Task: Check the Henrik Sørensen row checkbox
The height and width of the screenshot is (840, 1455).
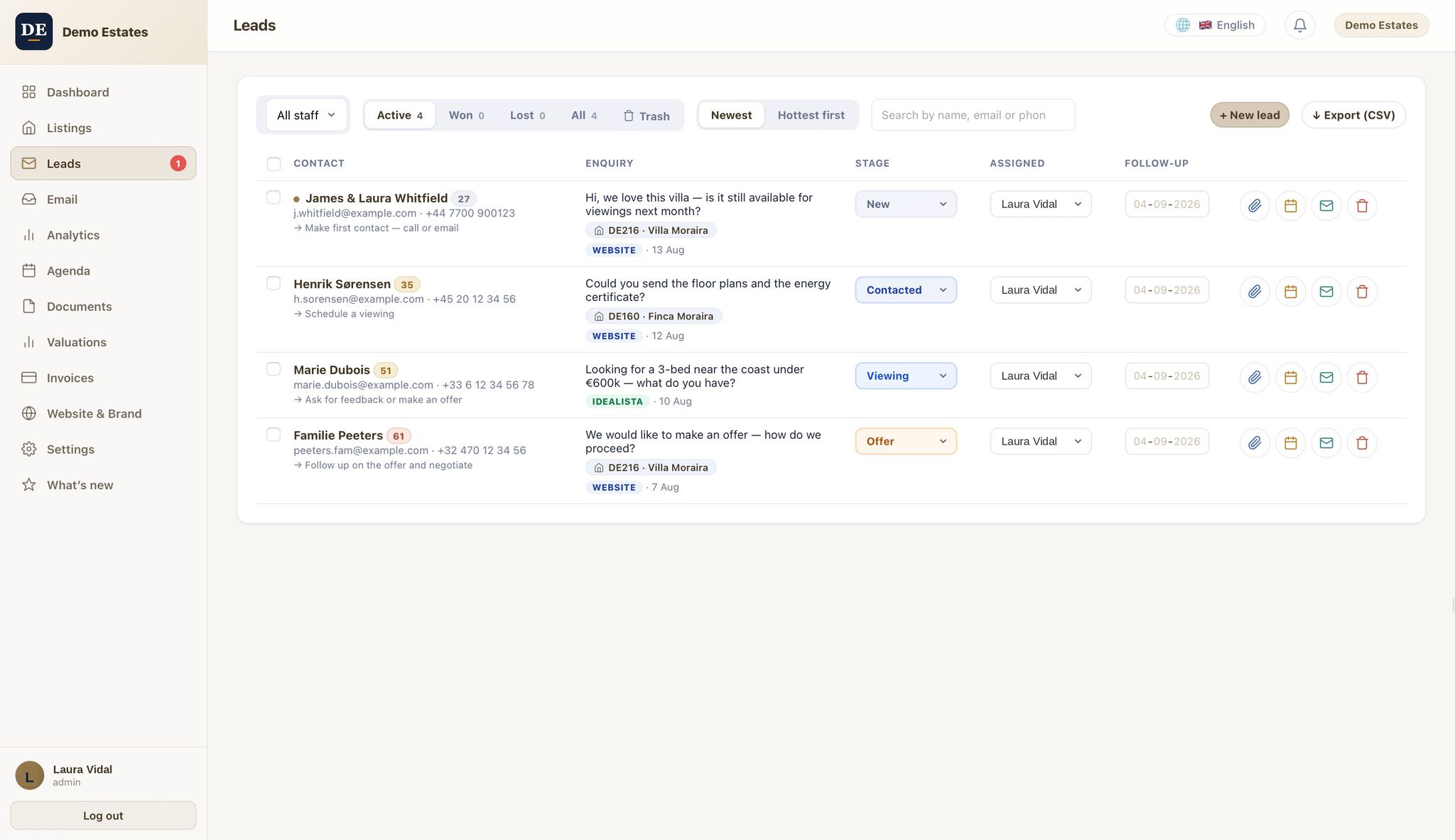Action: tap(274, 283)
